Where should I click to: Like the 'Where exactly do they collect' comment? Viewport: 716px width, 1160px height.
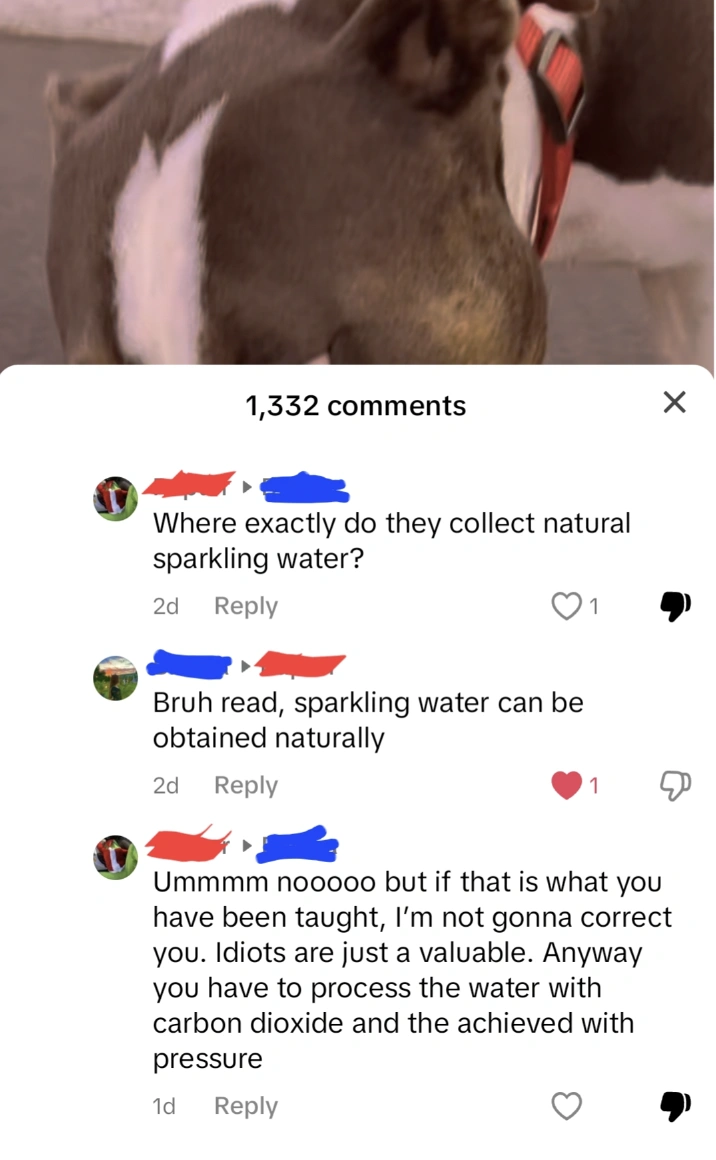click(x=567, y=606)
